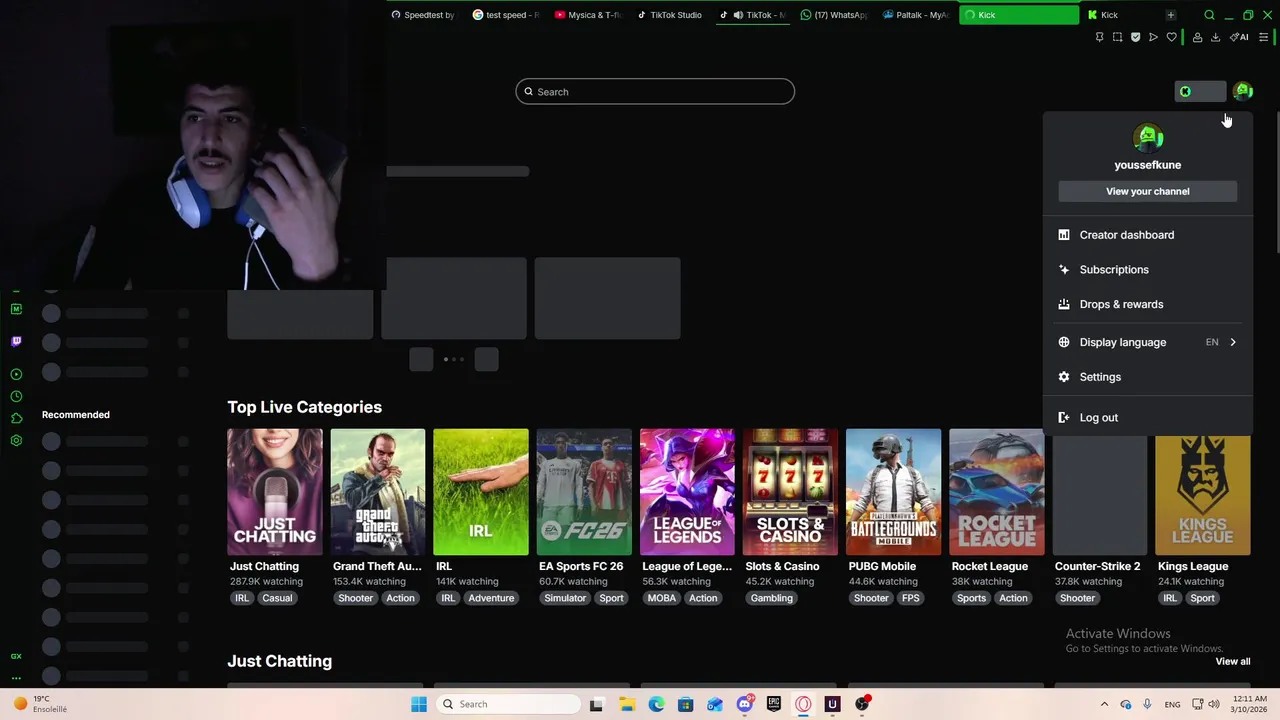The width and height of the screenshot is (1280, 720).
Task: Bookmark page with heart icon
Action: [1172, 37]
